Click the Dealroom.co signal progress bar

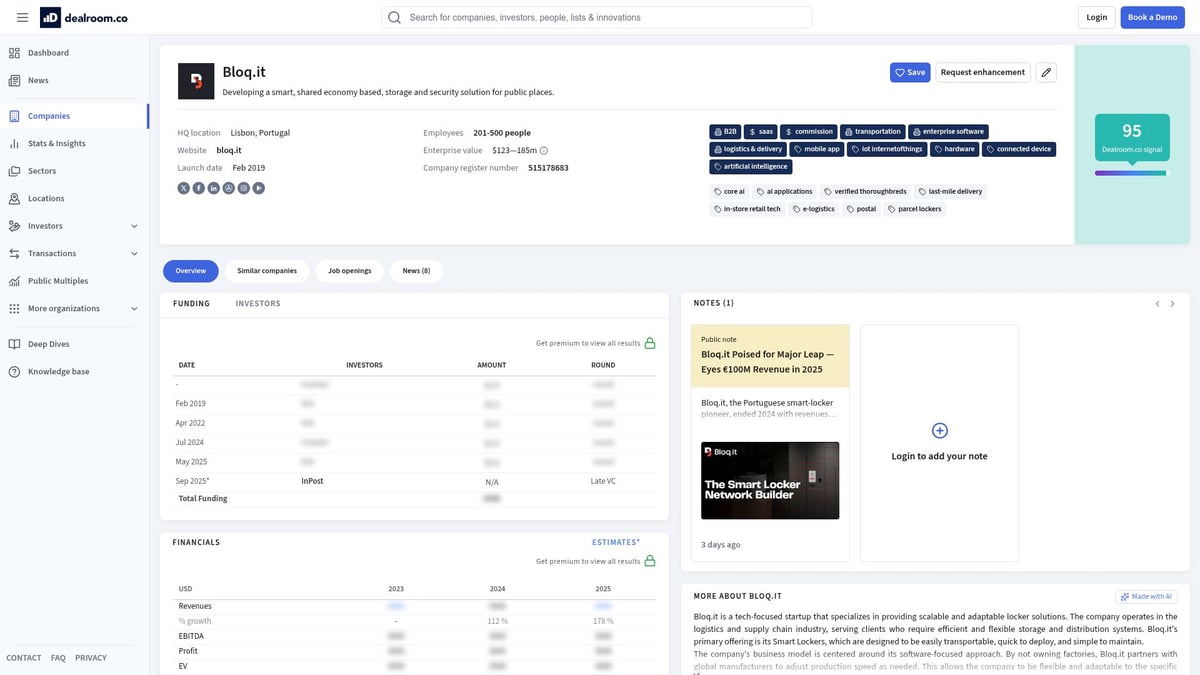click(1131, 173)
